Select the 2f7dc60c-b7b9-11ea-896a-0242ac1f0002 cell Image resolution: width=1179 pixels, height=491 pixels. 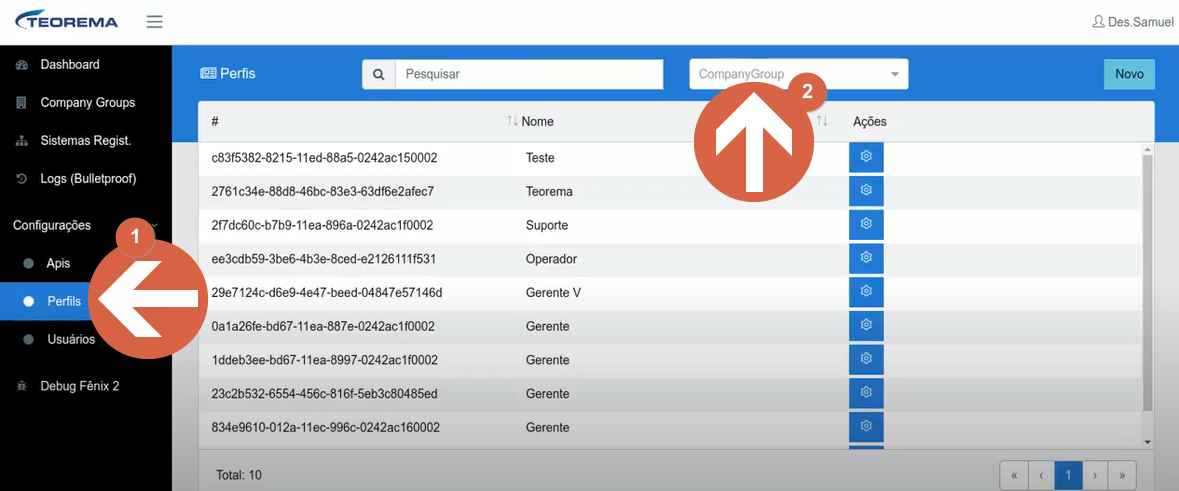323,226
